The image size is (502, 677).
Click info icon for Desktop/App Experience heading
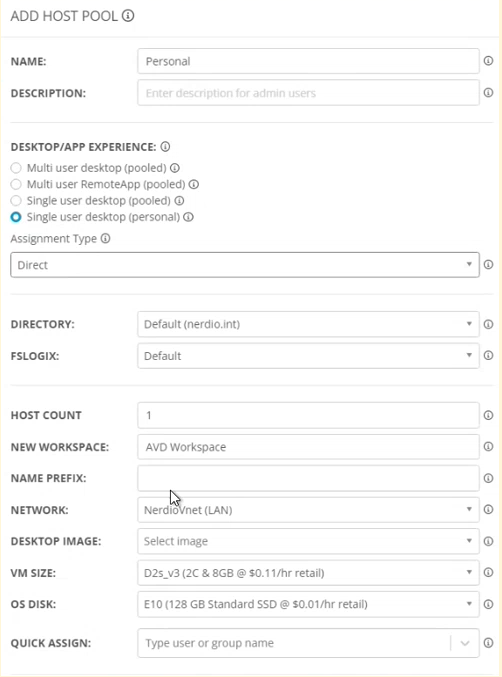point(165,147)
